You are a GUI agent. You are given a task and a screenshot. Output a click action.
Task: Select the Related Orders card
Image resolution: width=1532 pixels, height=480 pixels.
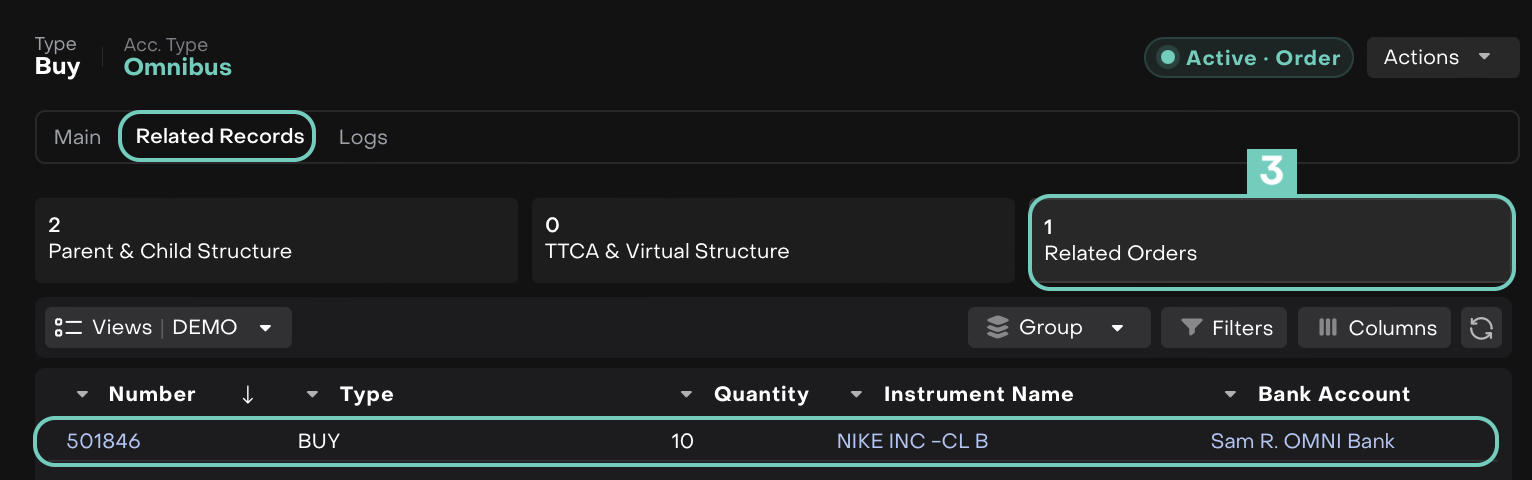pyautogui.click(x=1270, y=242)
